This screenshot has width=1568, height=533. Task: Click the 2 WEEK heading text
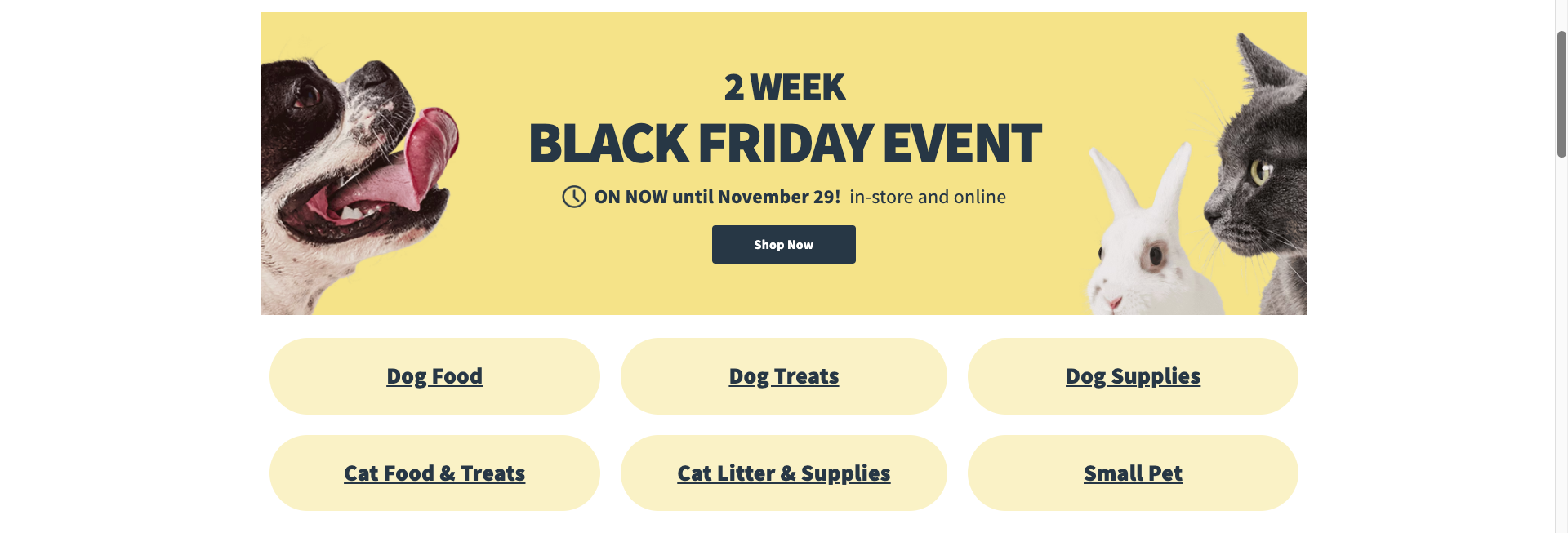pos(785,87)
